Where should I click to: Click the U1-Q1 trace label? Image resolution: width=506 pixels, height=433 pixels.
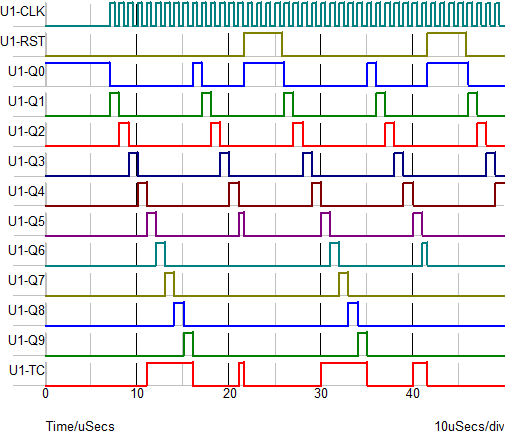(26, 101)
